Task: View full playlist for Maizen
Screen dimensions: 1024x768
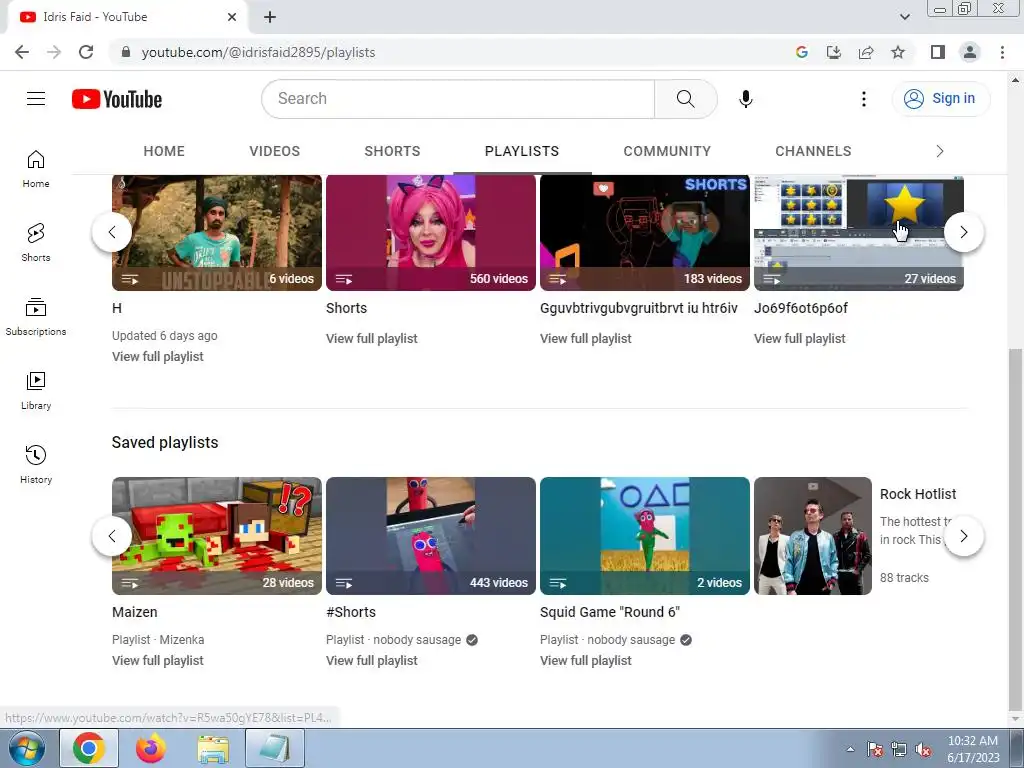Action: [x=157, y=660]
